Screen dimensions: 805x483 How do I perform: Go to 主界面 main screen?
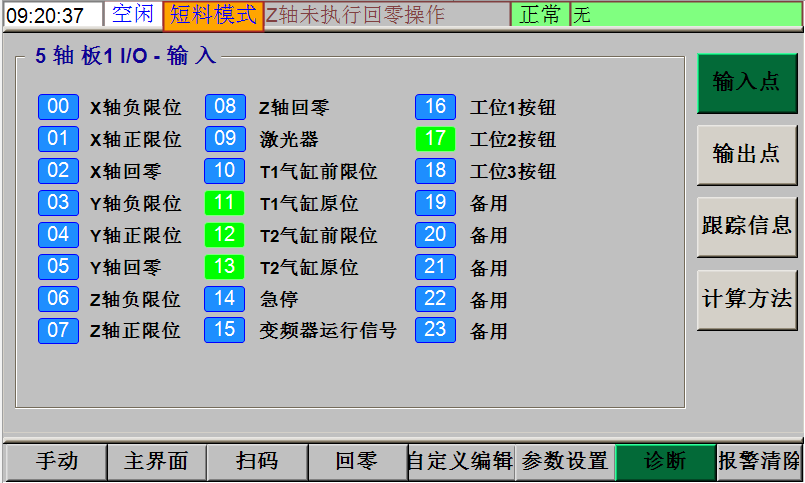click(x=156, y=462)
